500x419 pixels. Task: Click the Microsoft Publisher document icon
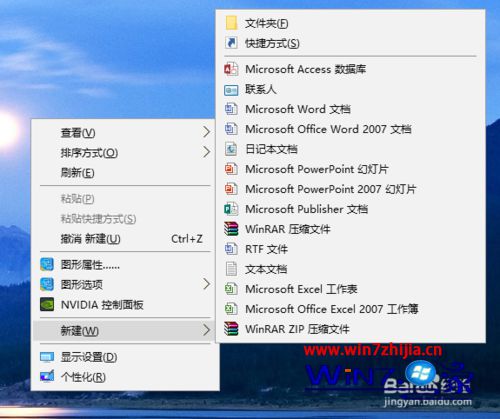tap(231, 209)
